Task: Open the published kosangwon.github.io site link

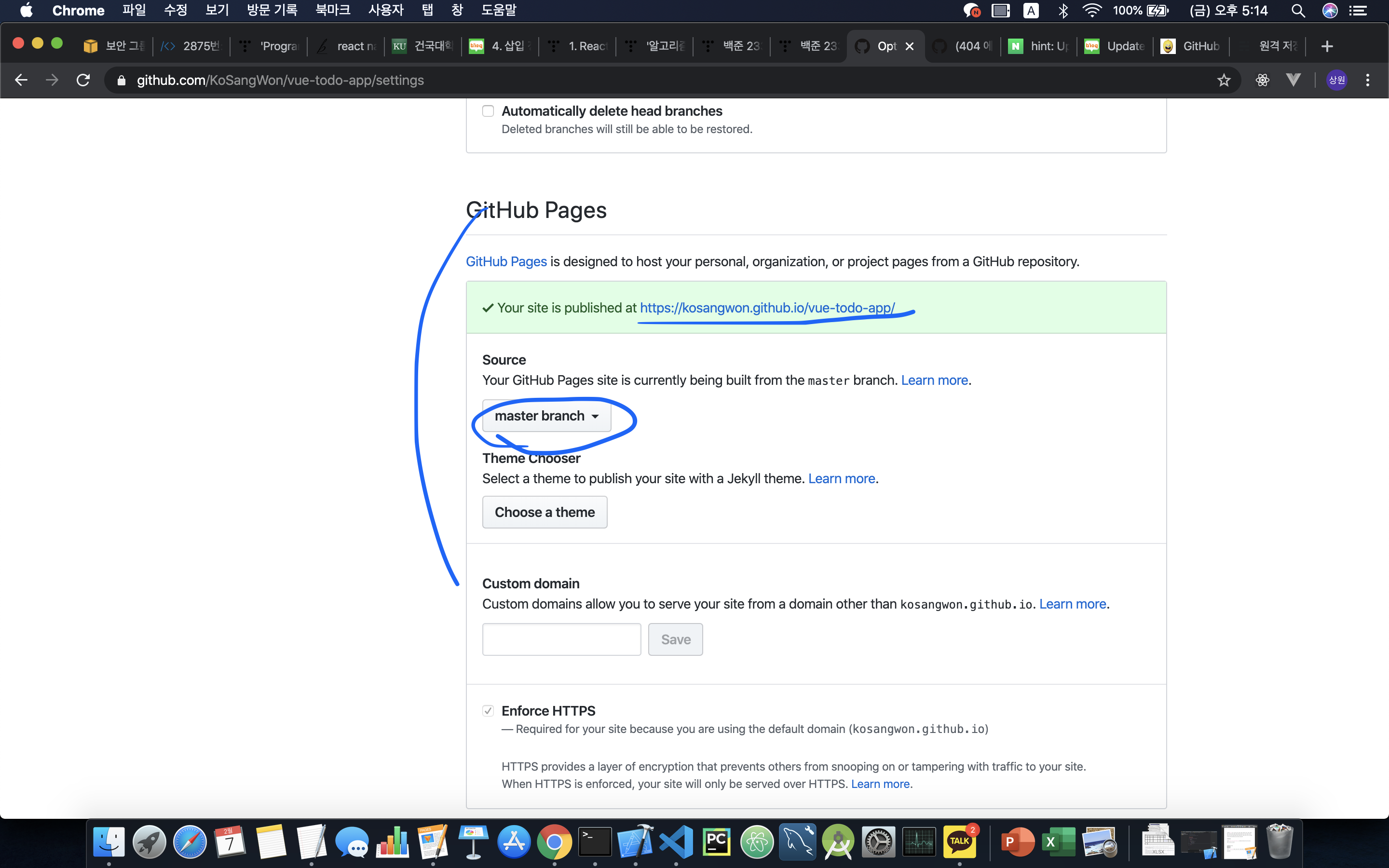Action: point(767,308)
